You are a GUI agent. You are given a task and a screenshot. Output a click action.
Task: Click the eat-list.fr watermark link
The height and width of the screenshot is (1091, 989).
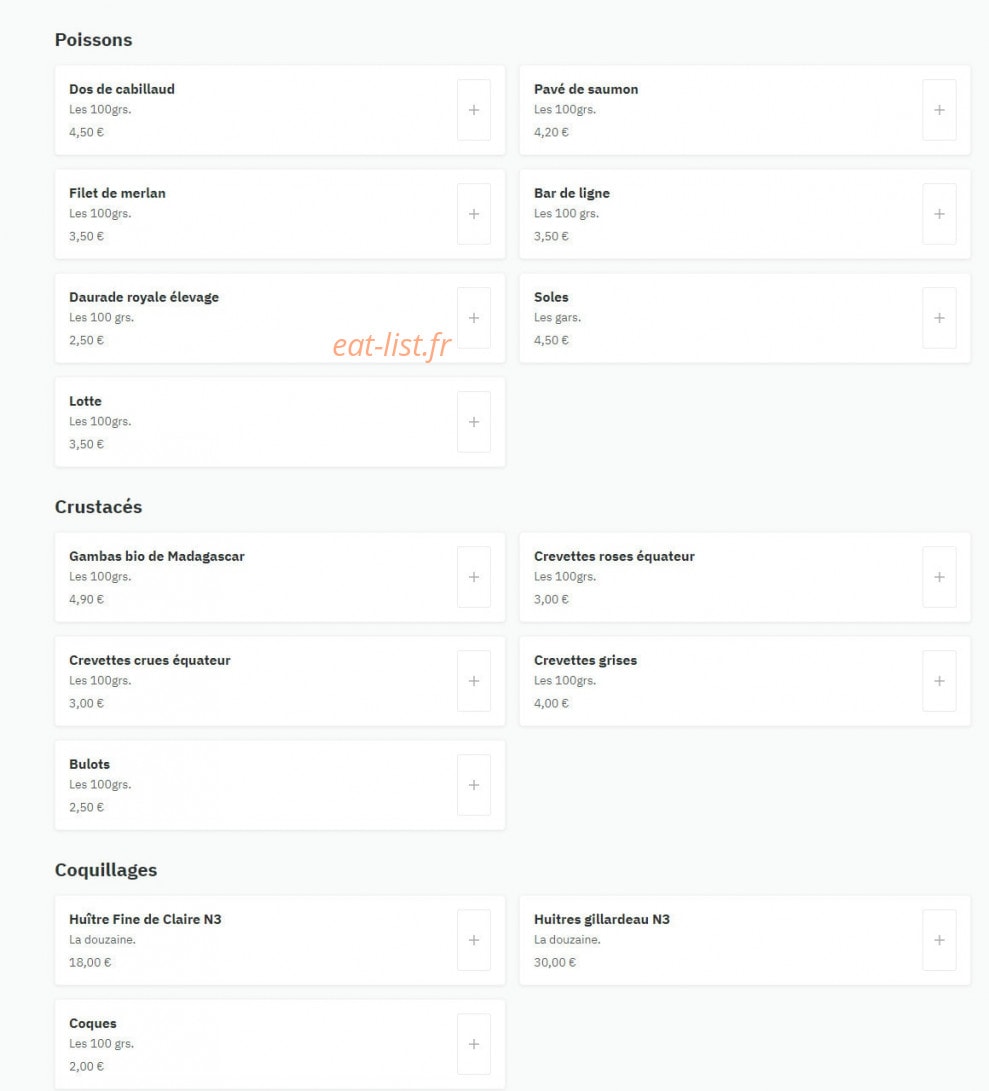(x=392, y=345)
